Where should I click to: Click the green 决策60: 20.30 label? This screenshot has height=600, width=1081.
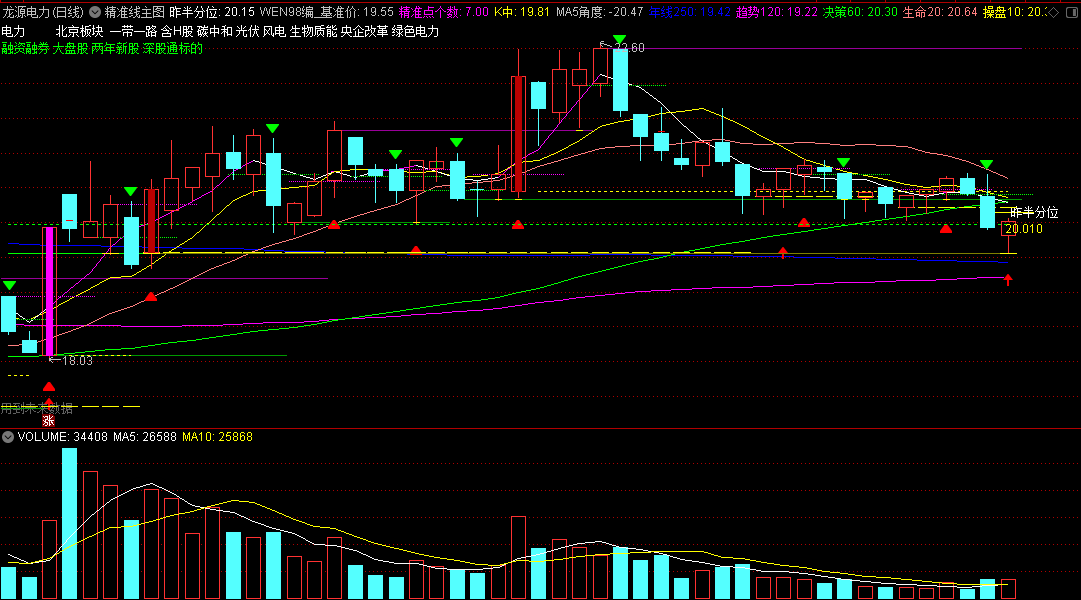860,12
